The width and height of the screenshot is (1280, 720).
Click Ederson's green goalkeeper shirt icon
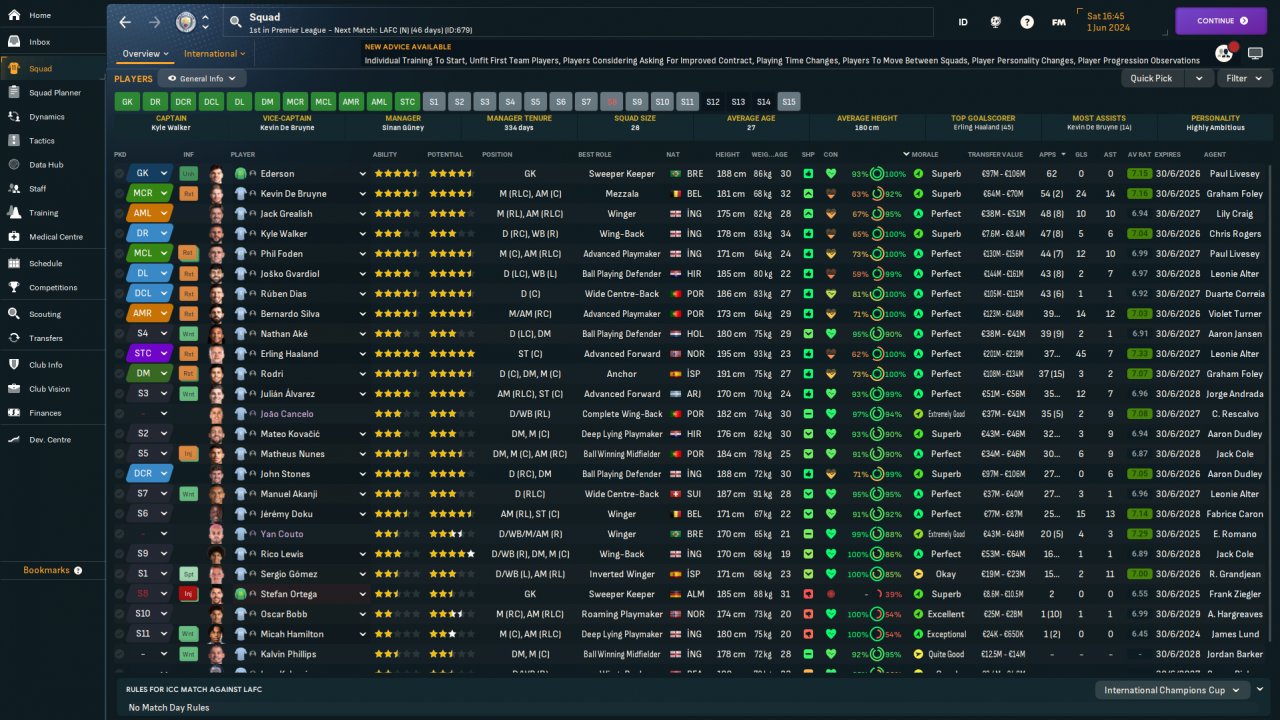[240, 174]
